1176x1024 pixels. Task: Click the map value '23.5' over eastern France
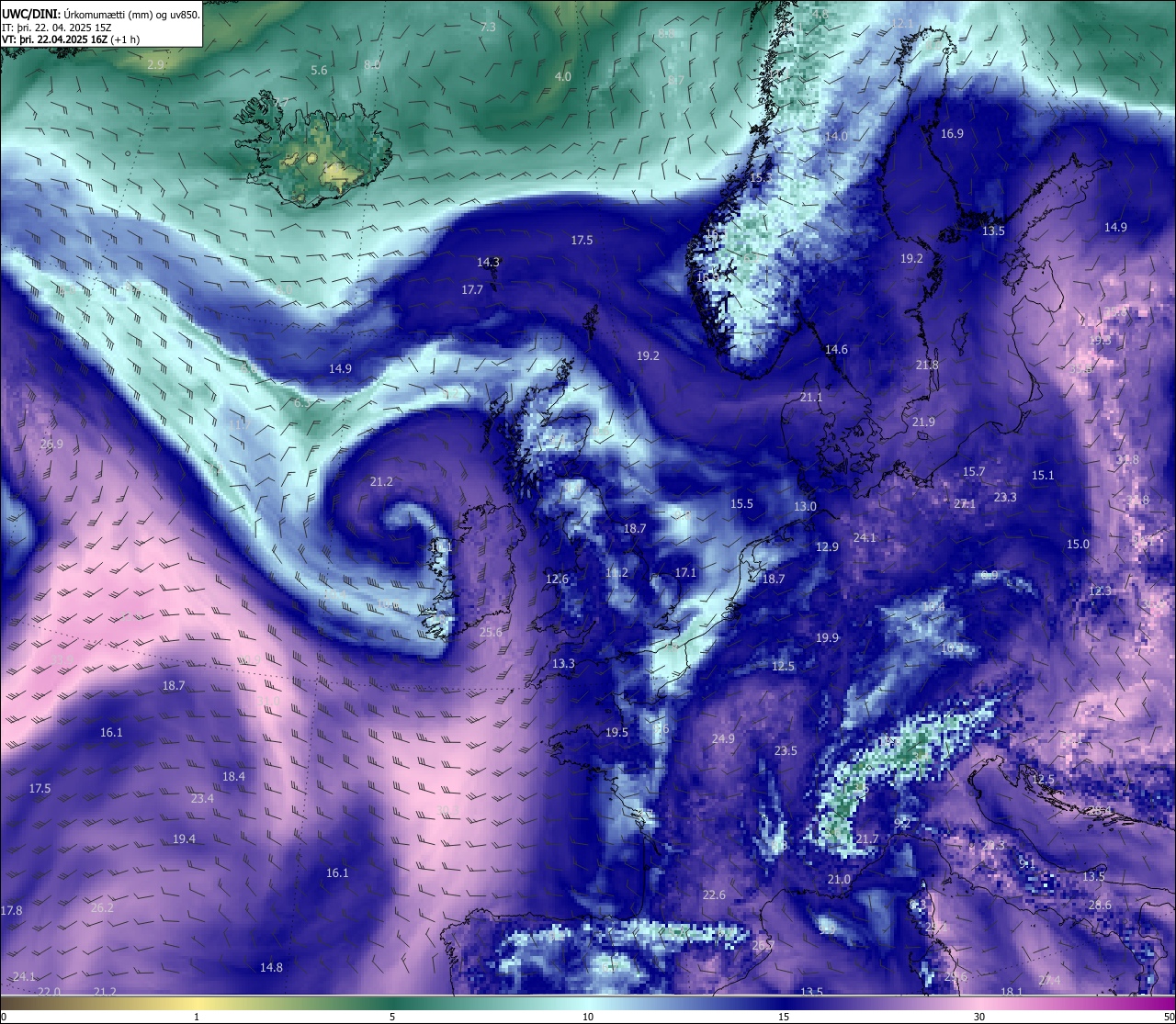pyautogui.click(x=786, y=750)
